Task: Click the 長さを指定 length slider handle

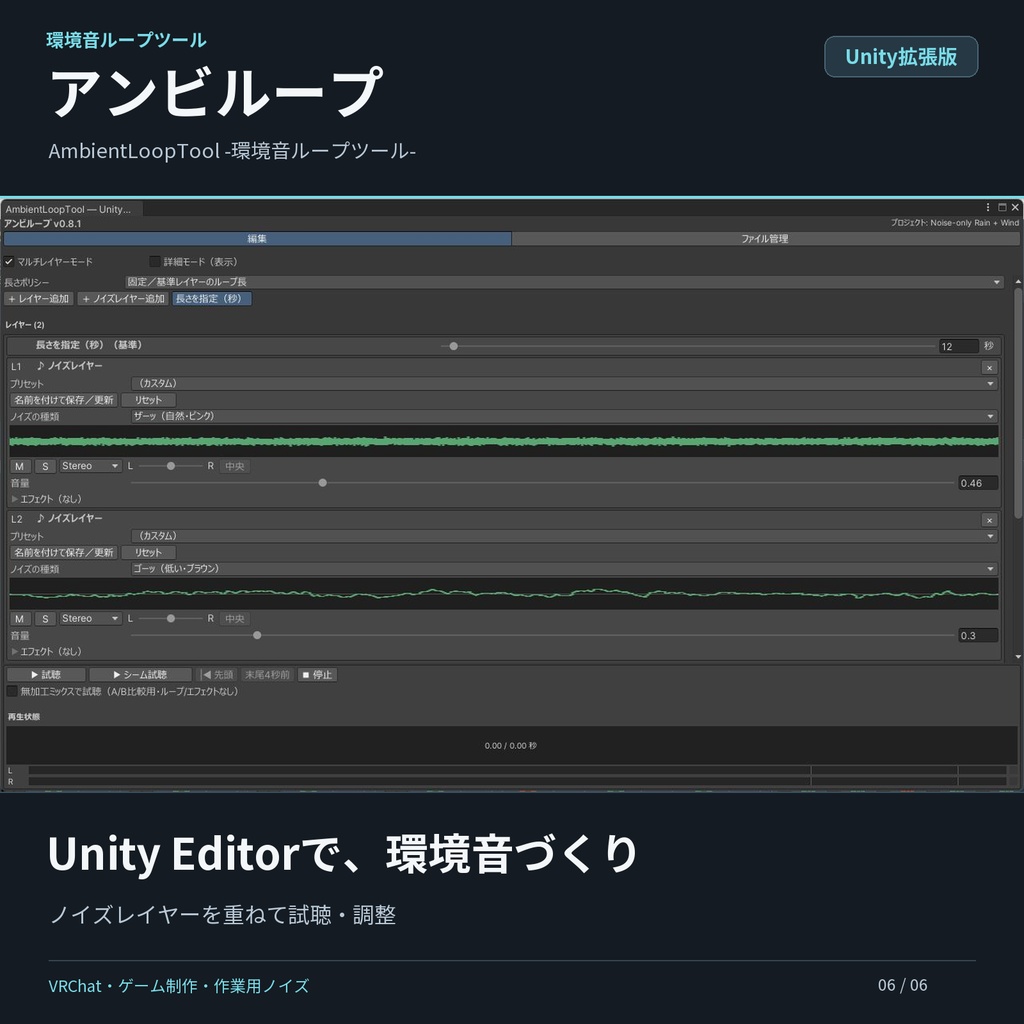Action: coord(453,346)
